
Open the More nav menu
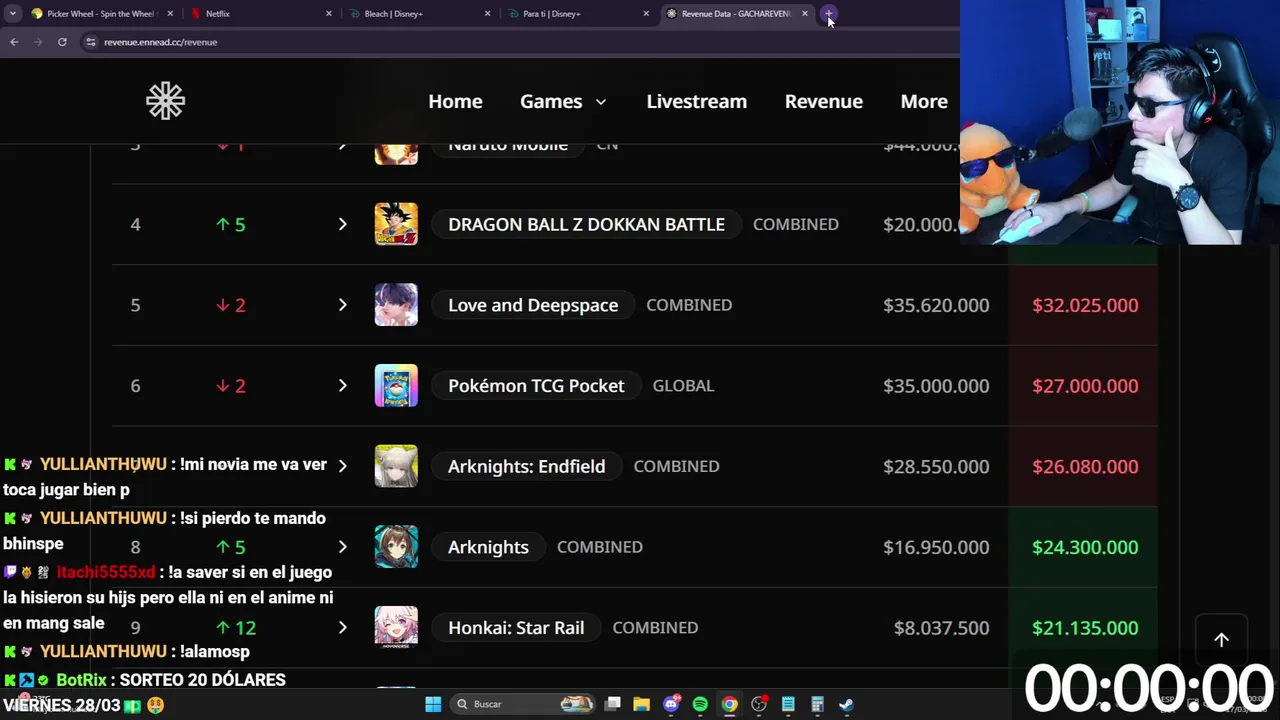point(924,101)
